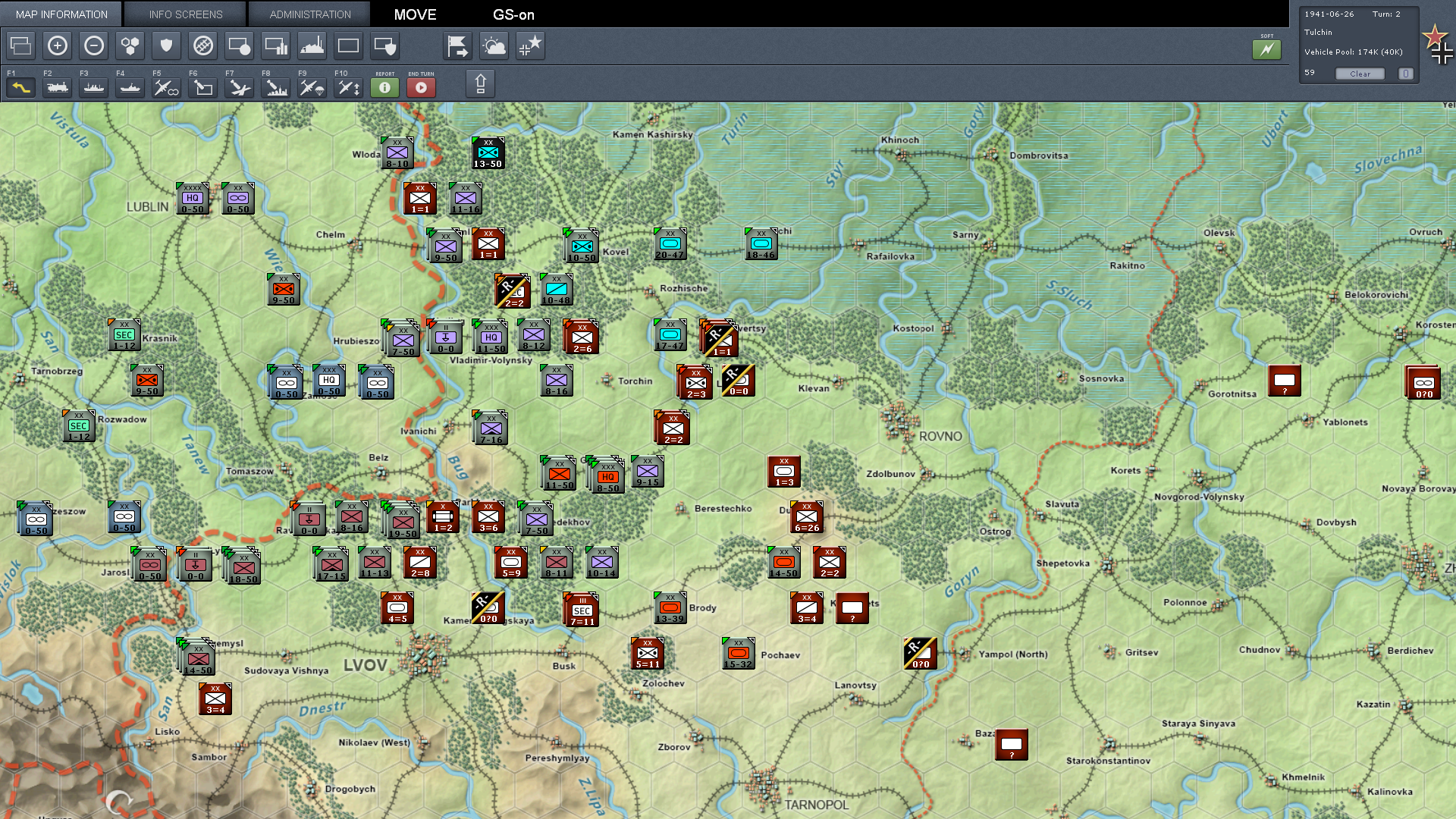
Task: Click the flag with arrow icon
Action: click(458, 46)
